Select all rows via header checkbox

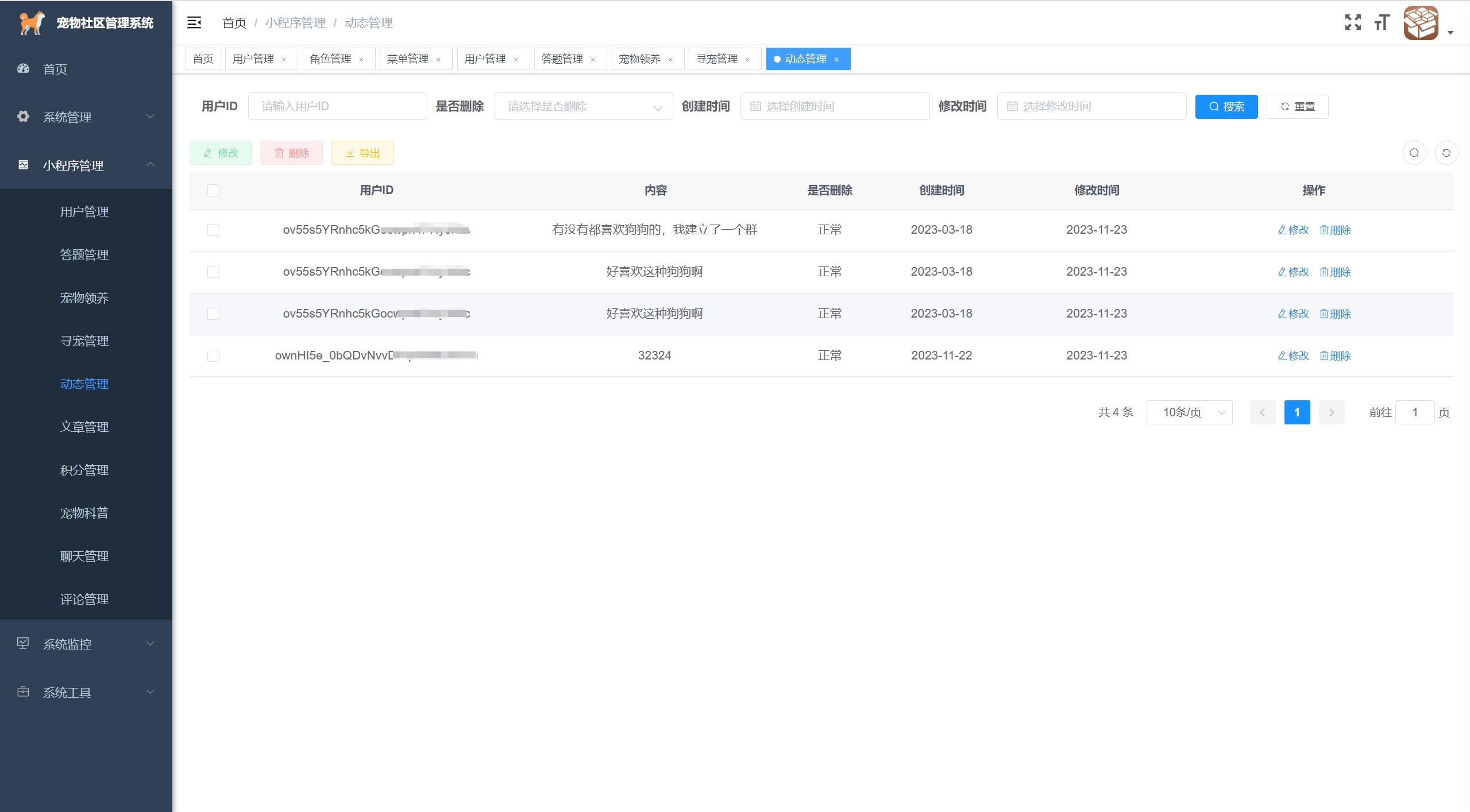[x=213, y=190]
